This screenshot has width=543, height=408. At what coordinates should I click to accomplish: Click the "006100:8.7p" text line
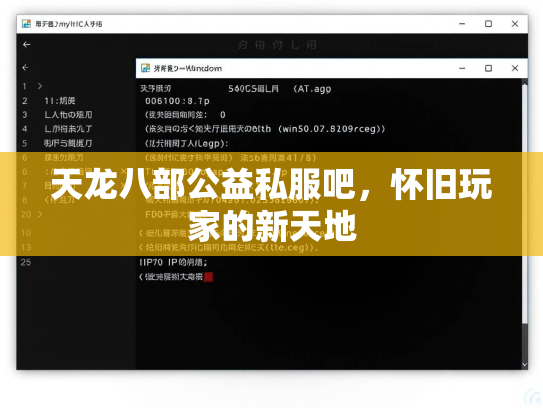(x=177, y=101)
